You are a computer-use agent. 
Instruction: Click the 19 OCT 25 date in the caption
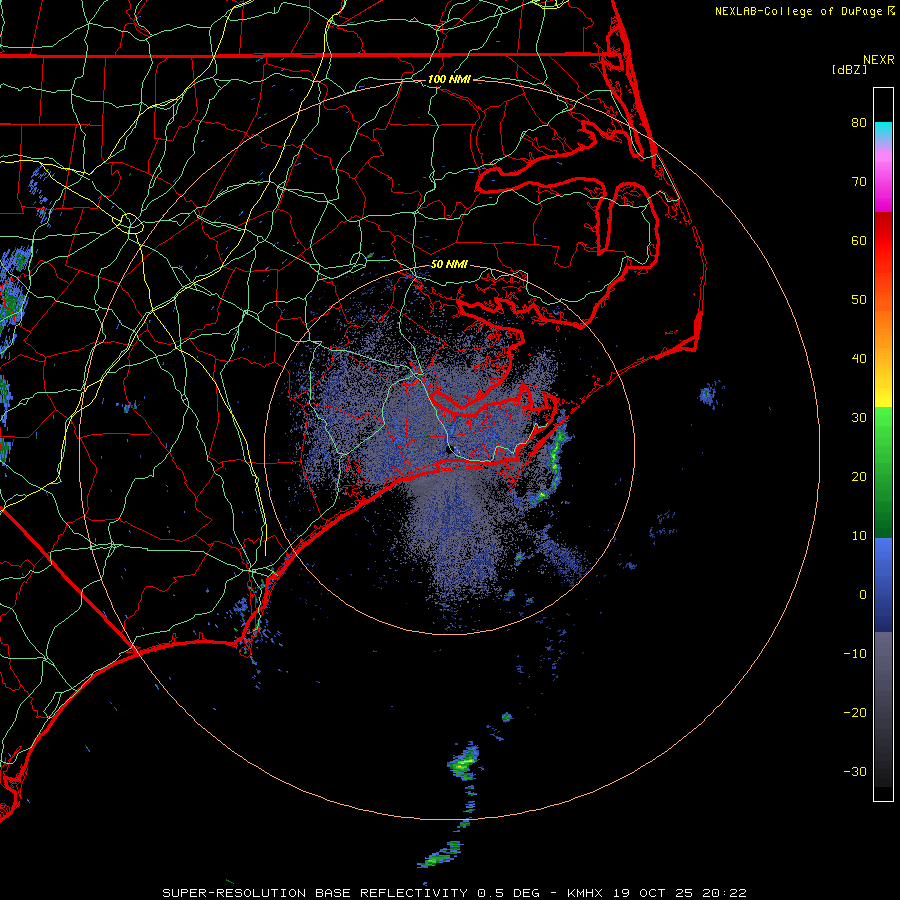(655, 893)
